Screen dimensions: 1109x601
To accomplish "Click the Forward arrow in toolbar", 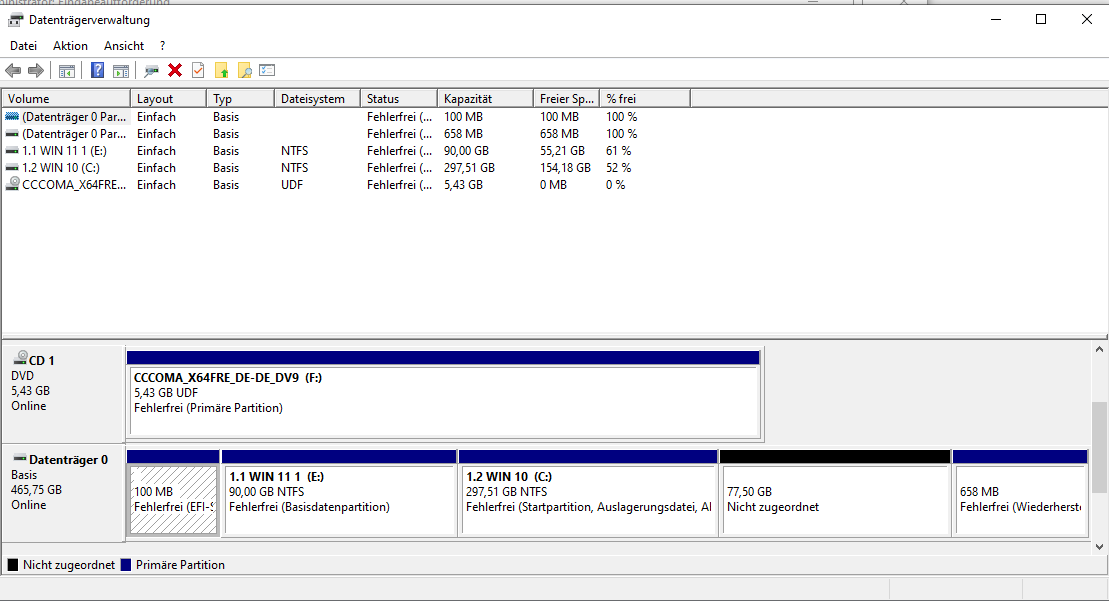I will [x=35, y=71].
